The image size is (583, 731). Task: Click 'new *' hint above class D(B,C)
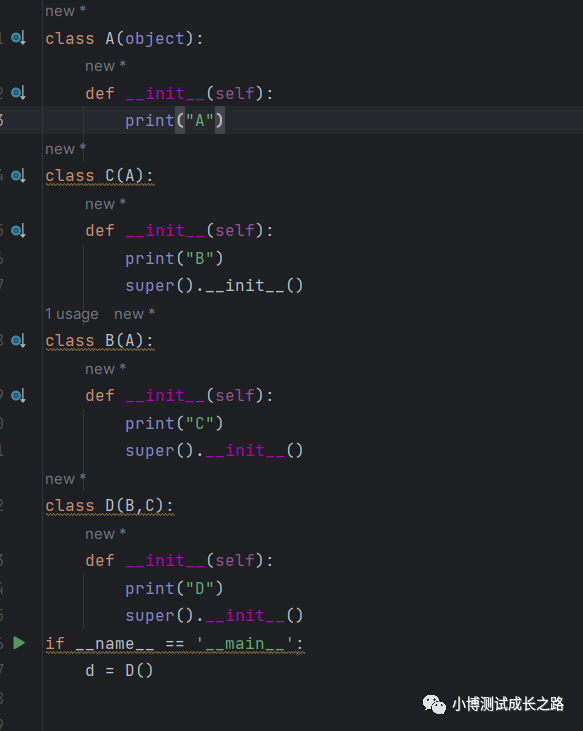(x=65, y=479)
